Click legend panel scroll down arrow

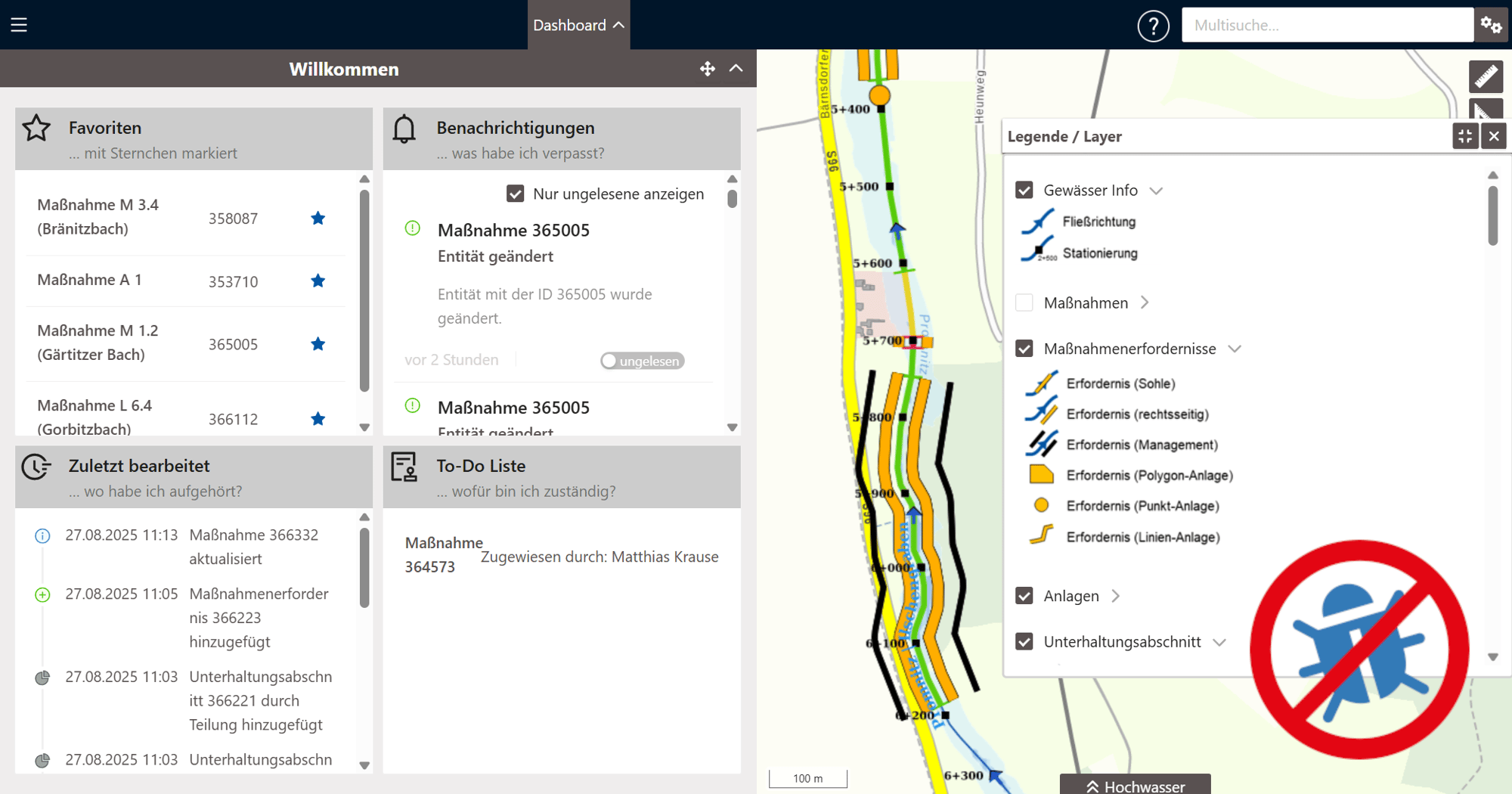1493,657
